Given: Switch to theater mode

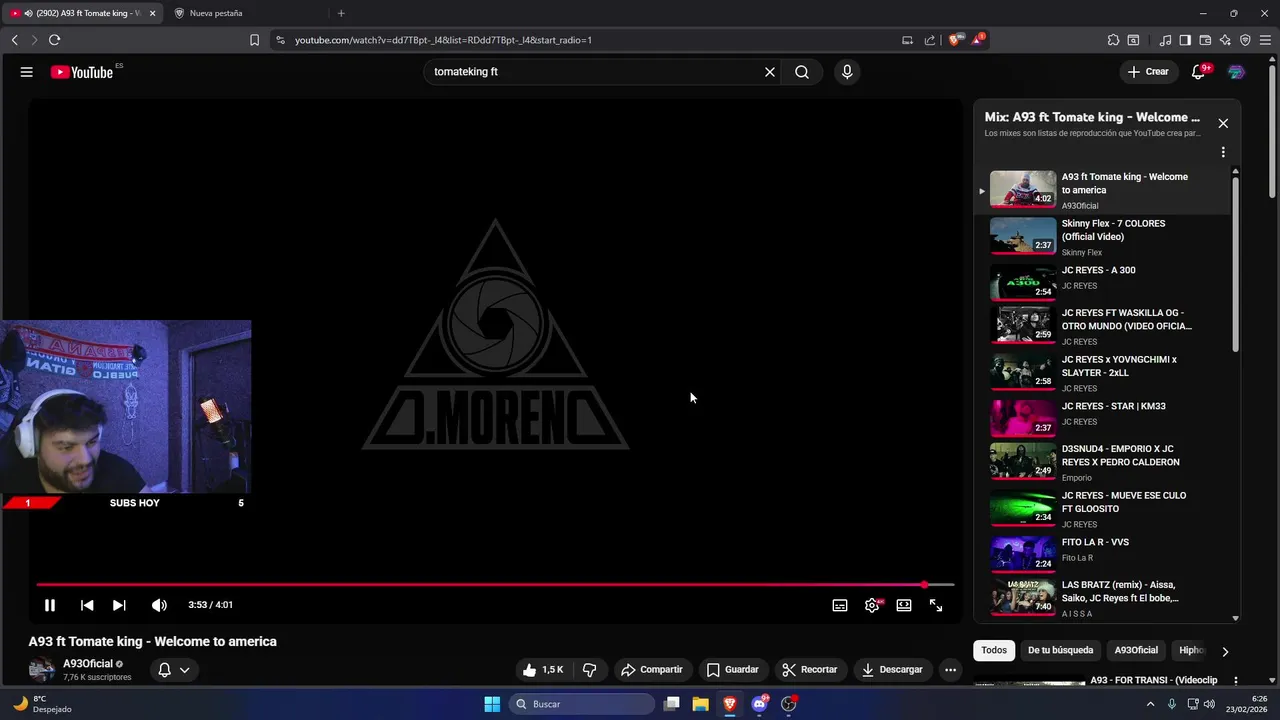Looking at the screenshot, I should tap(904, 605).
